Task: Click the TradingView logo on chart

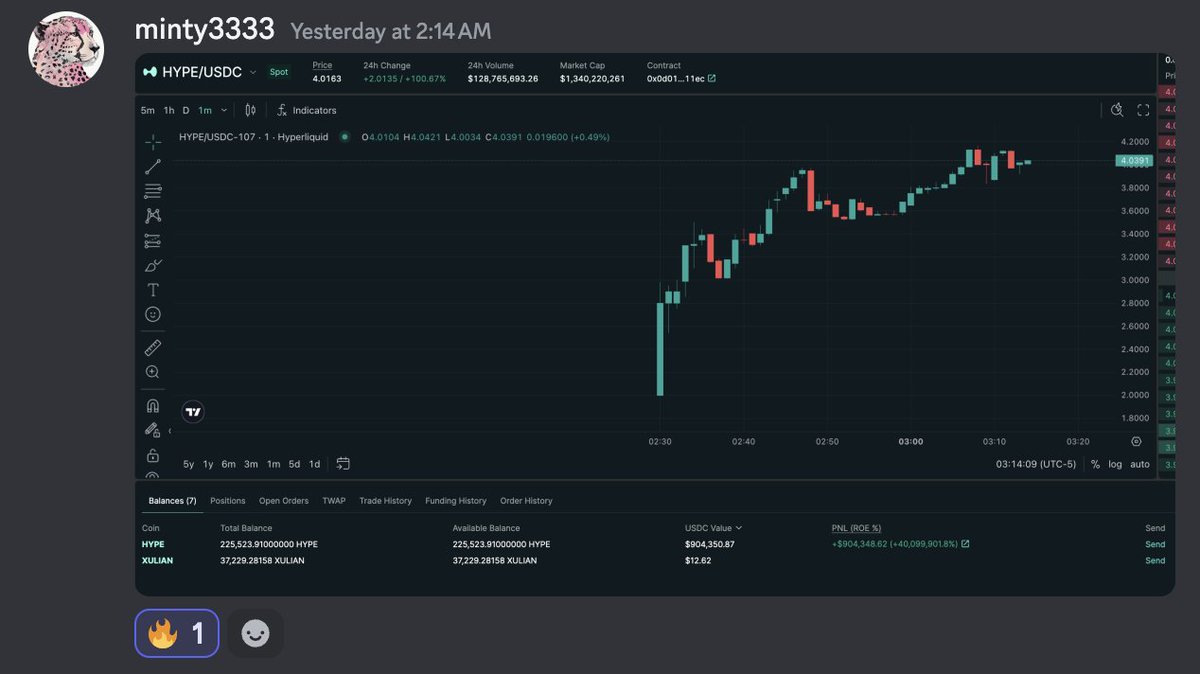Action: click(193, 412)
